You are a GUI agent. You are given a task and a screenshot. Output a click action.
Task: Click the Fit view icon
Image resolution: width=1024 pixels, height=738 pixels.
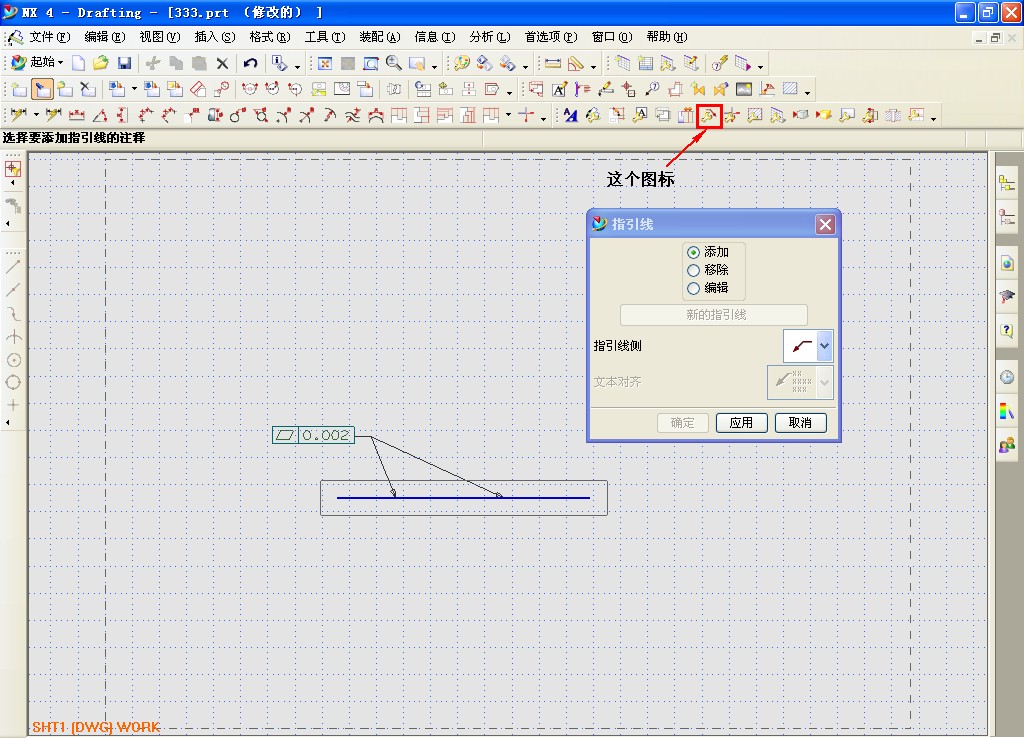pyautogui.click(x=325, y=63)
